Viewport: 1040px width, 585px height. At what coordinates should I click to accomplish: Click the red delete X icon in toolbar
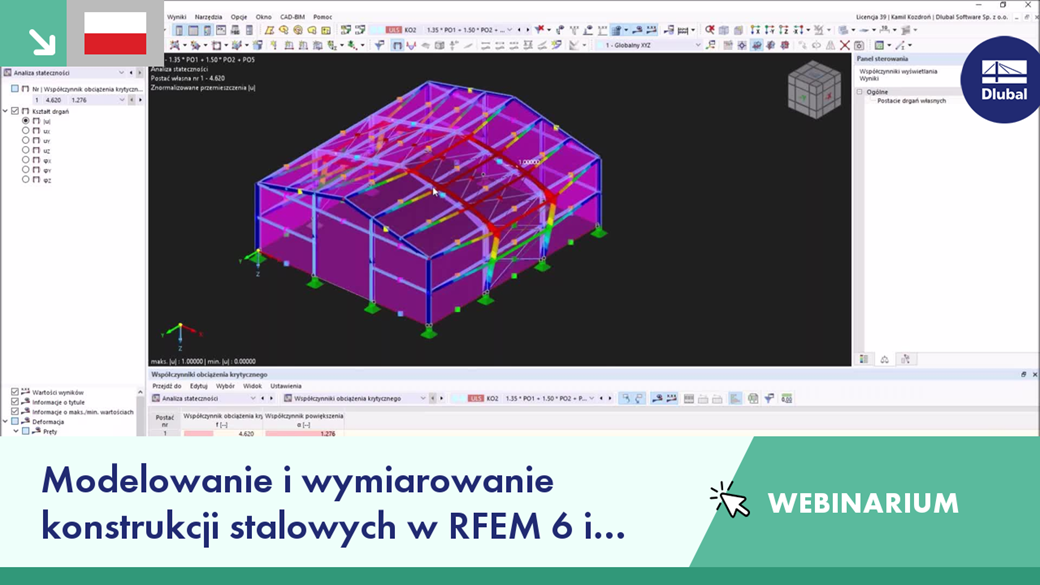[844, 45]
